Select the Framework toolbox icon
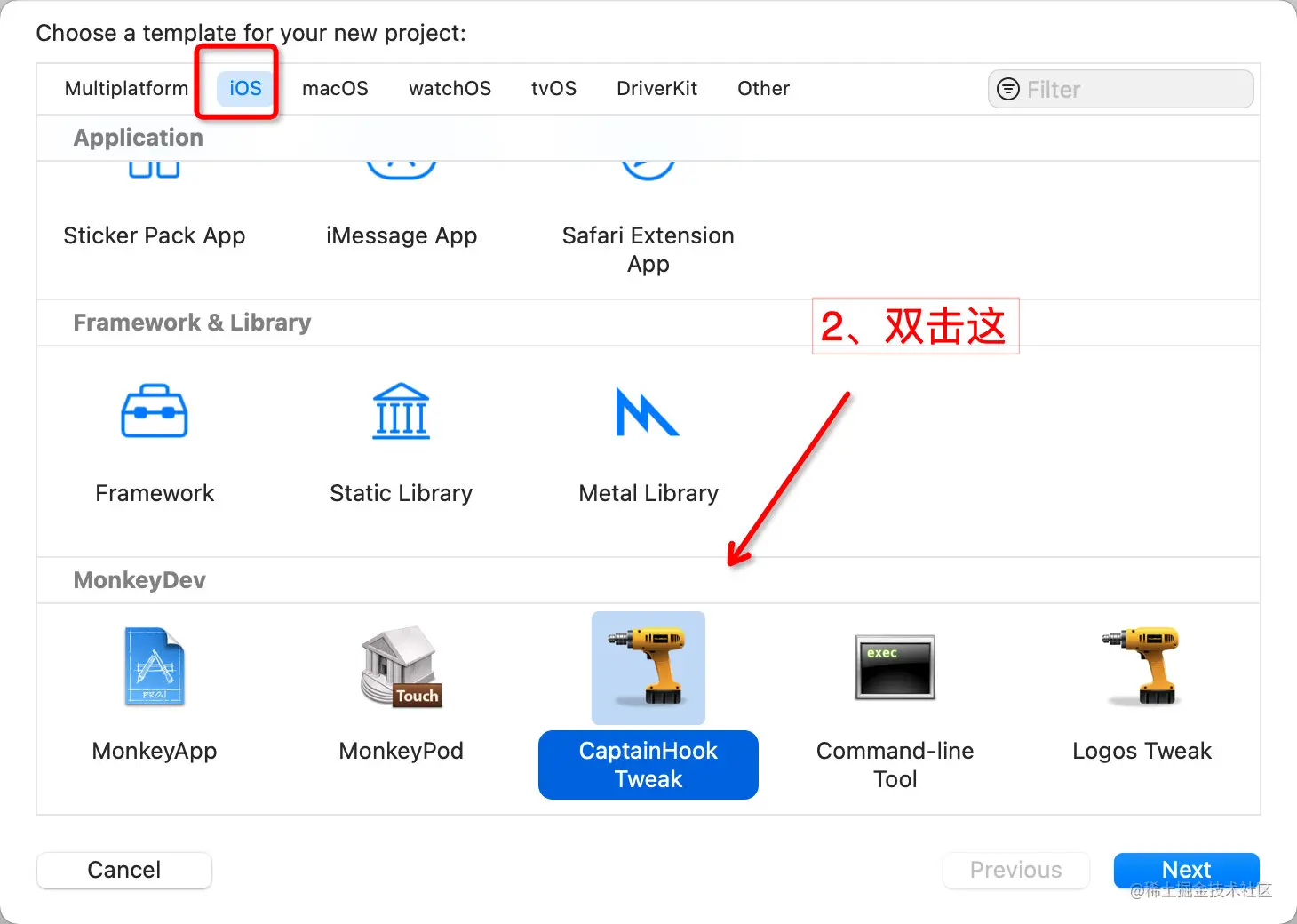 [x=155, y=411]
